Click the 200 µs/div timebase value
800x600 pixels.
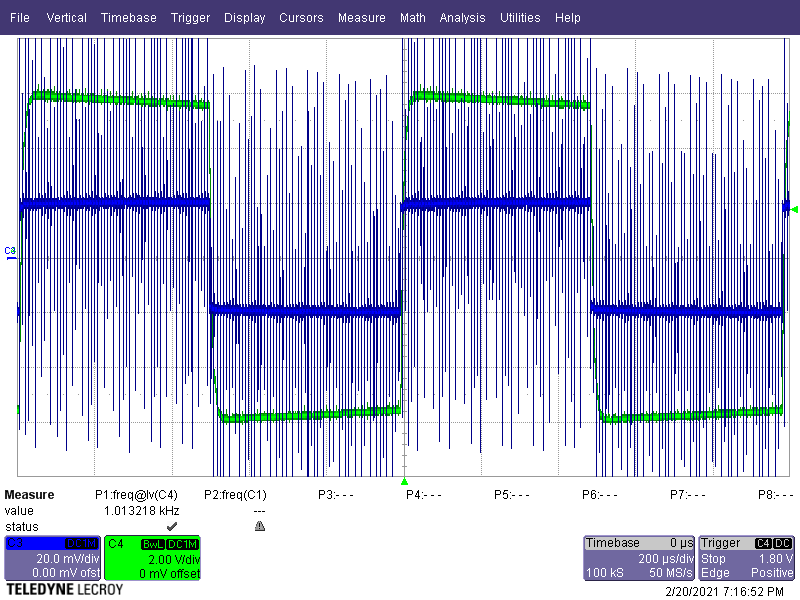[665, 559]
